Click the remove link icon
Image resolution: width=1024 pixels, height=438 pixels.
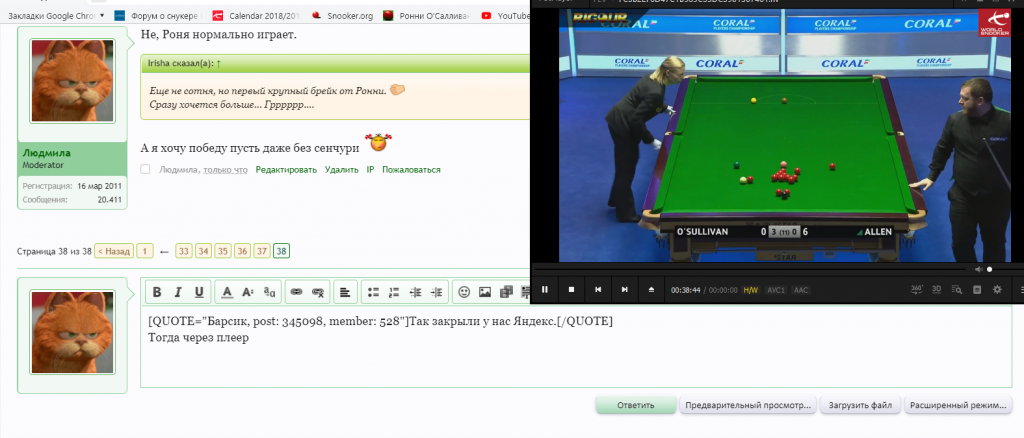(x=318, y=292)
